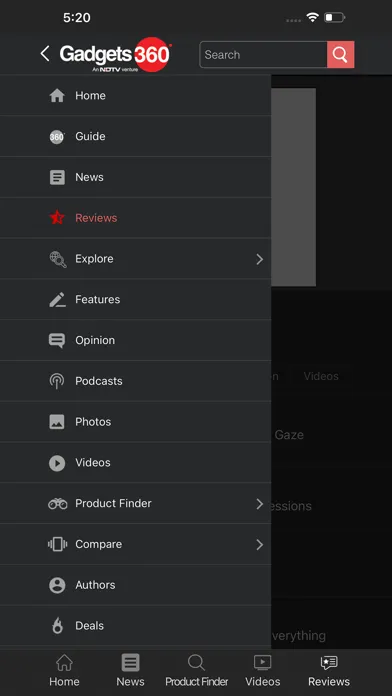The width and height of the screenshot is (392, 696).
Task: Switch to News tab in bottom bar
Action: point(131,670)
